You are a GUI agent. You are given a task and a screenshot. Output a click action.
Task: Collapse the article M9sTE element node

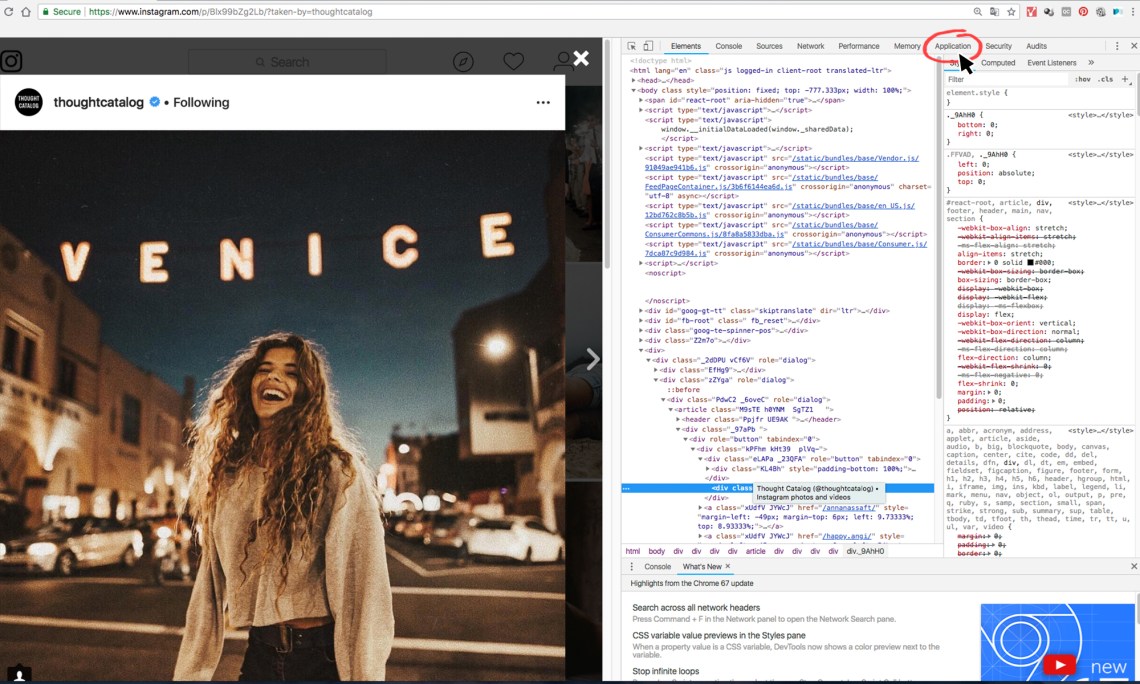click(670, 410)
